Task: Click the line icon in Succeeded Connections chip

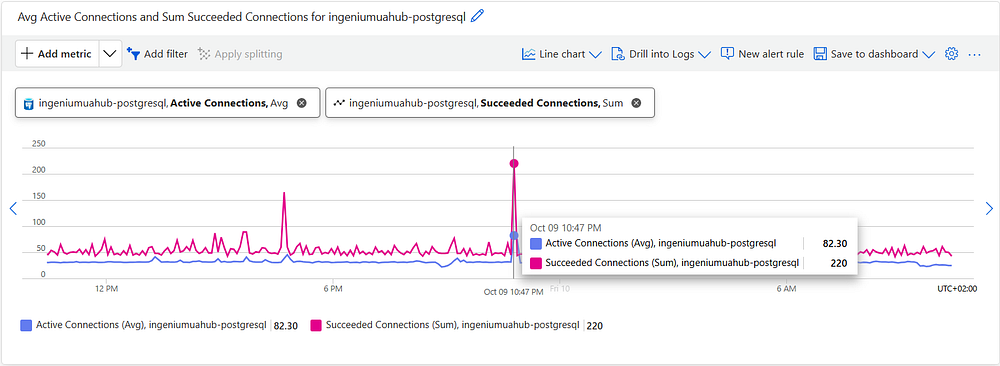Action: tap(339, 103)
